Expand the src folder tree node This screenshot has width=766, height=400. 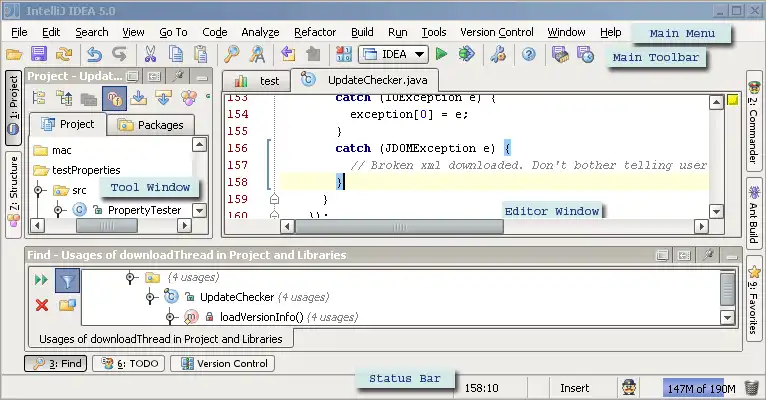click(38, 190)
